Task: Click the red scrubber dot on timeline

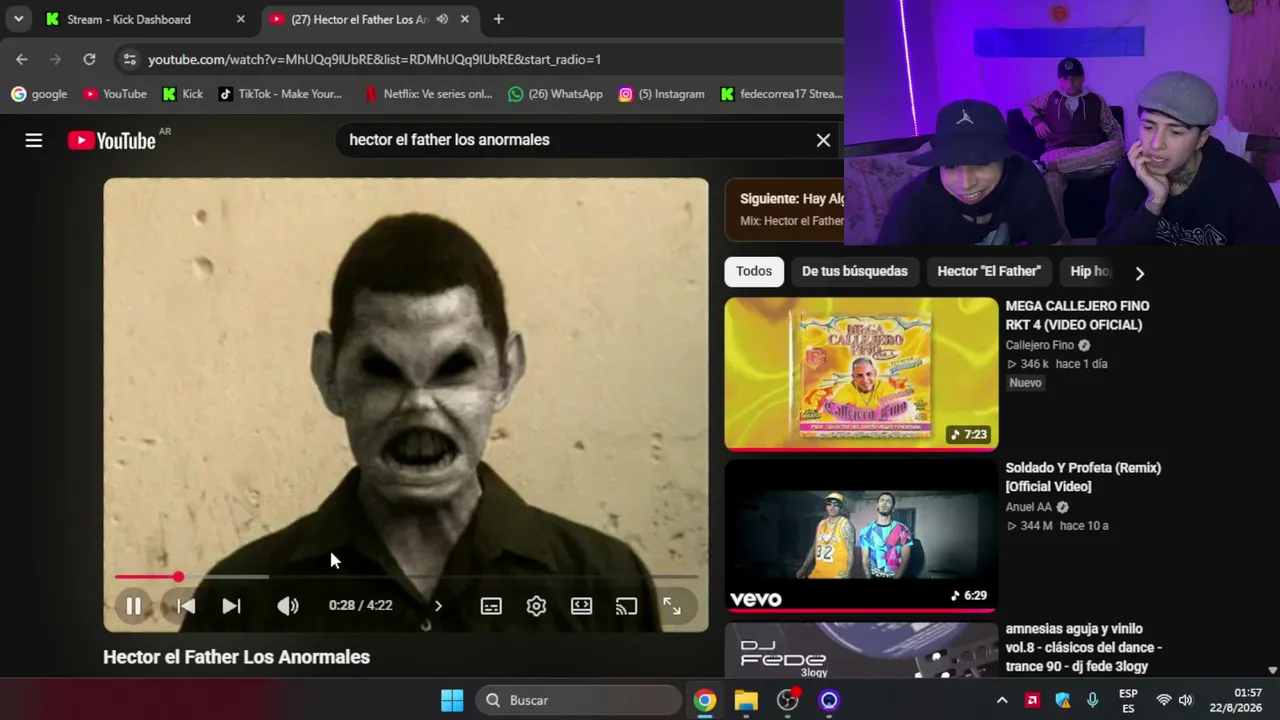Action: [x=178, y=577]
